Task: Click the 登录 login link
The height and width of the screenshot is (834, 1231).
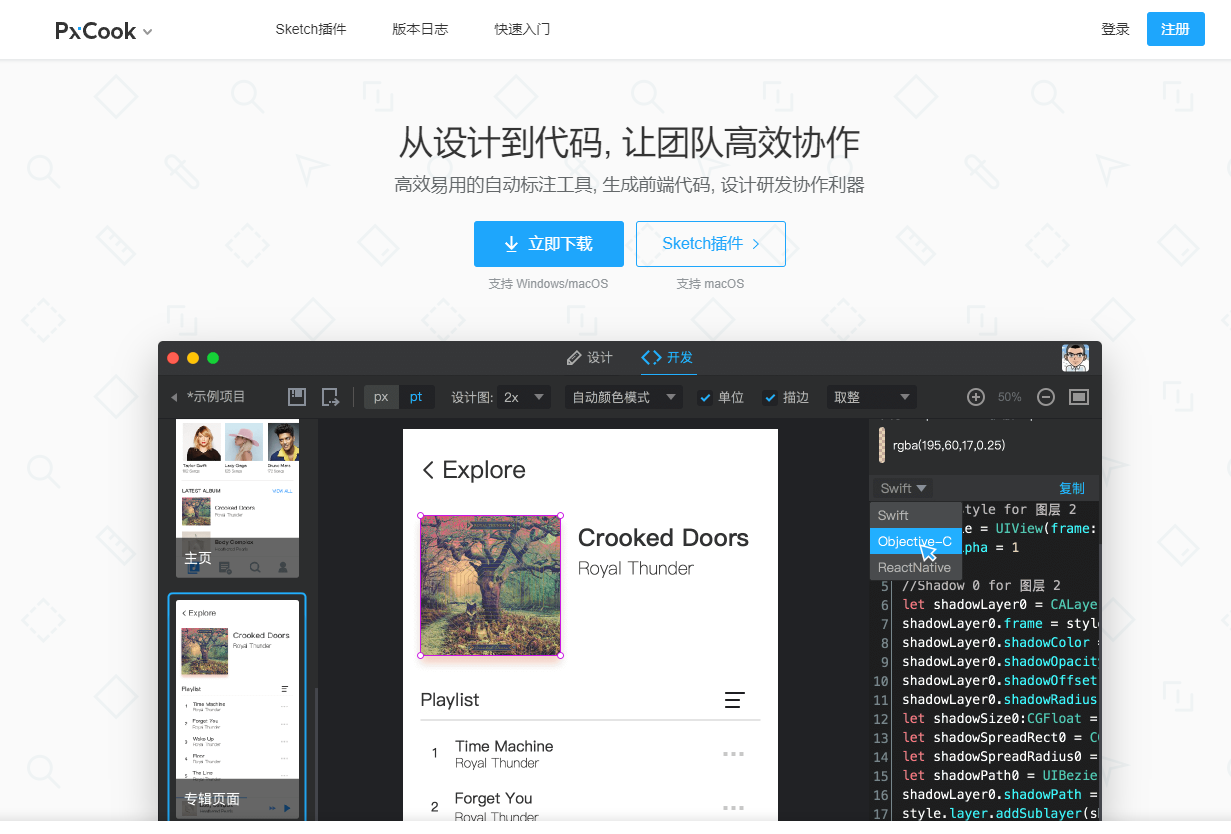Action: pos(1115,29)
